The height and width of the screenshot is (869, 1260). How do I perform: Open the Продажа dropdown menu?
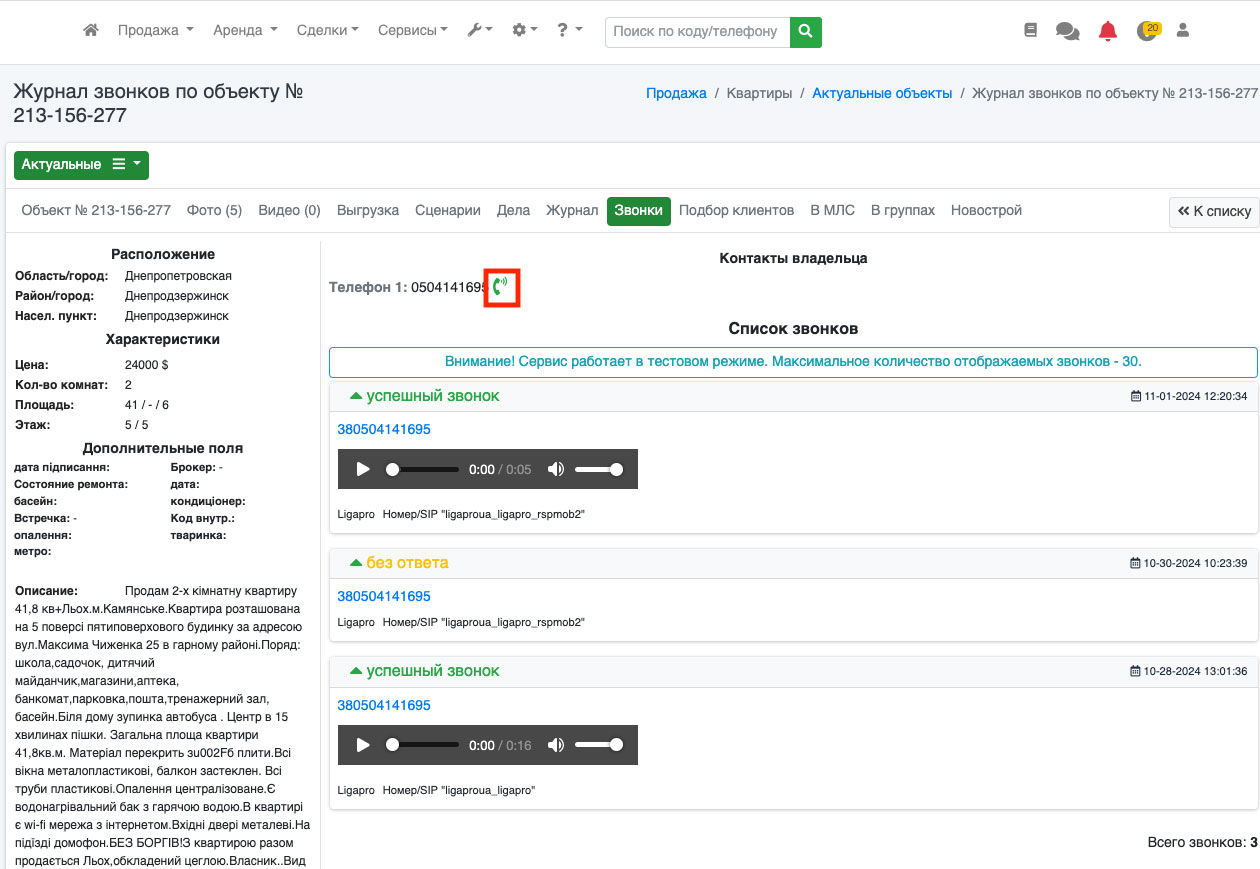(x=155, y=31)
